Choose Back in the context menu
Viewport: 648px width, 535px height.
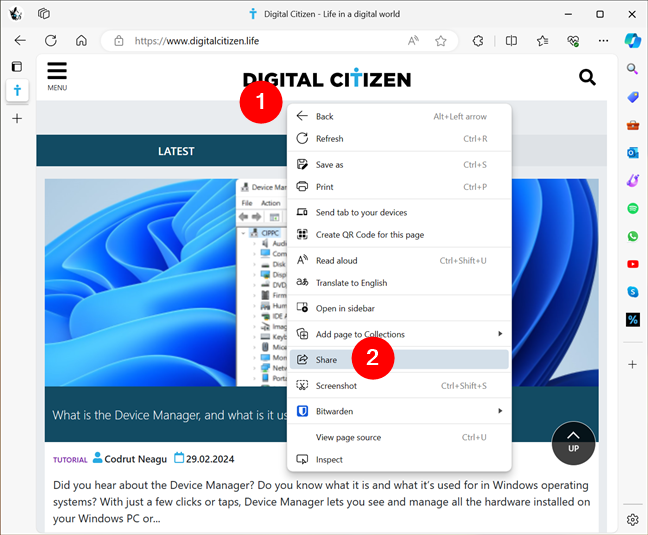399,117
